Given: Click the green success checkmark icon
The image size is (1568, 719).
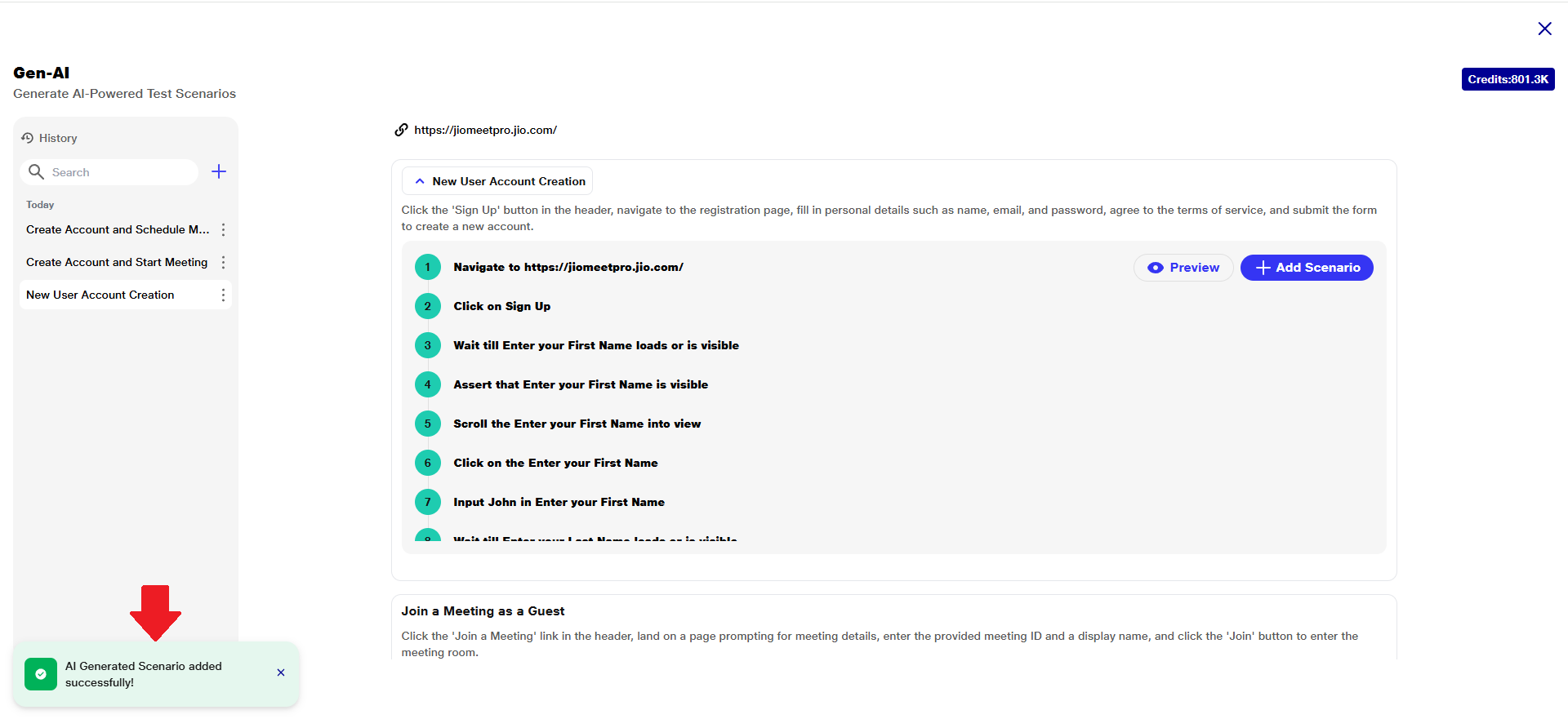Looking at the screenshot, I should point(41,674).
